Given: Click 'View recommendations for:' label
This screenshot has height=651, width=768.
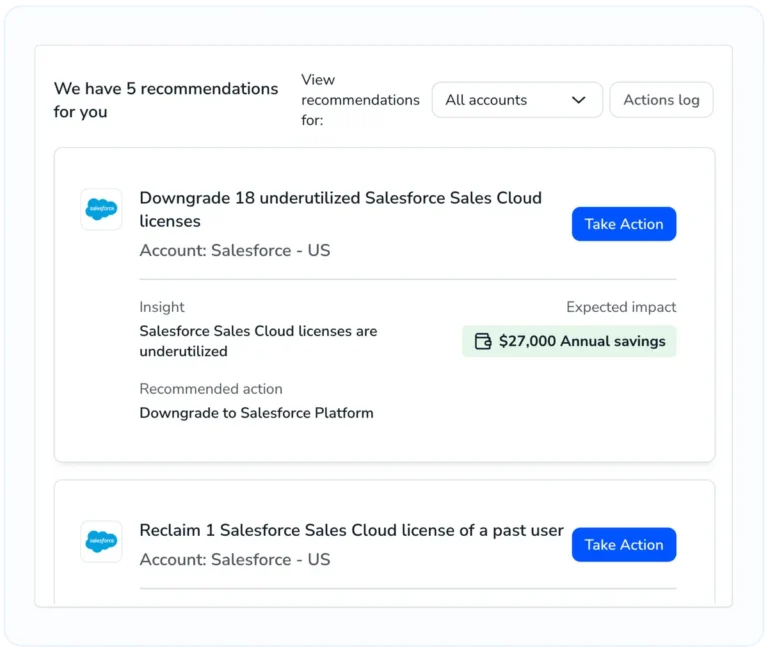Looking at the screenshot, I should (360, 100).
